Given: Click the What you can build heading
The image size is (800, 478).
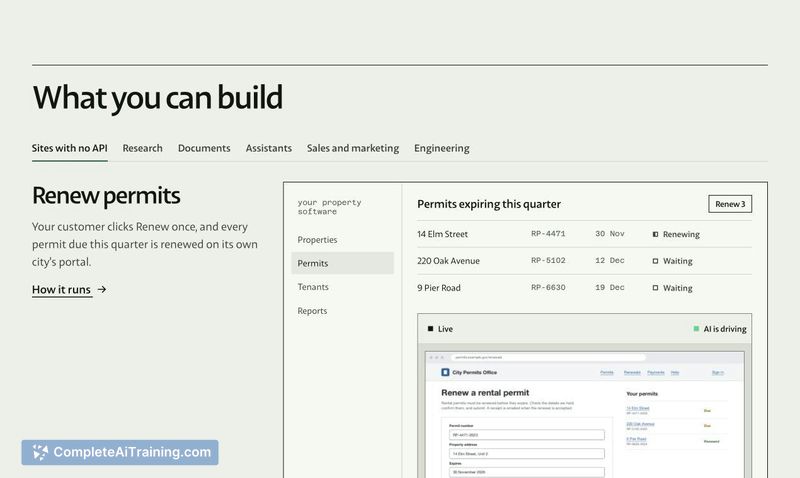Looking at the screenshot, I should click(x=157, y=97).
